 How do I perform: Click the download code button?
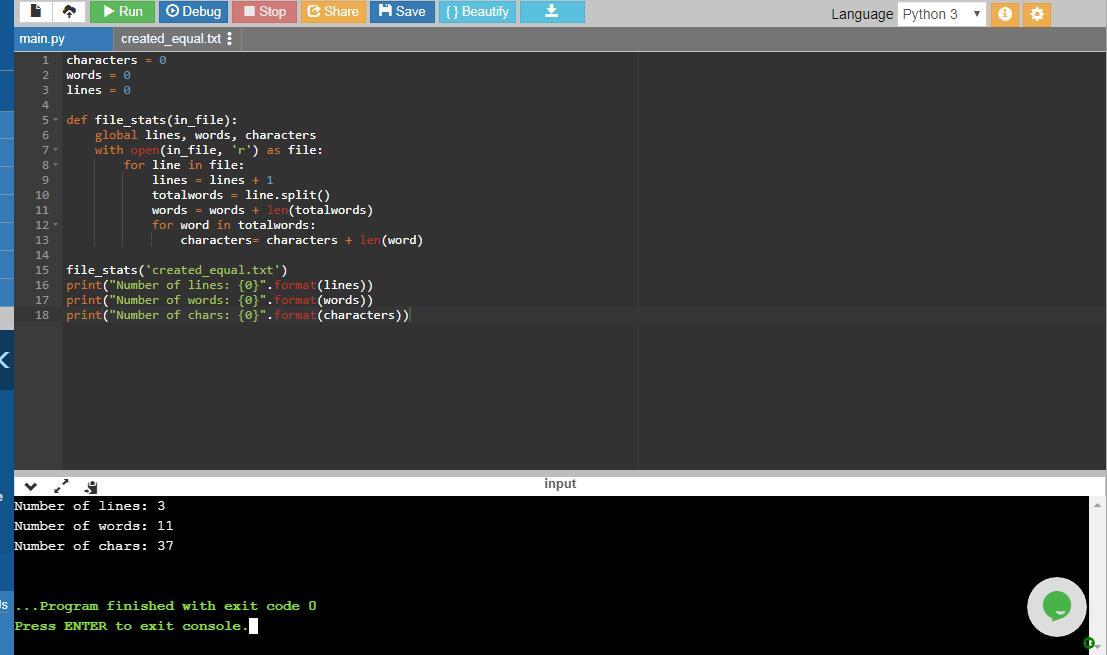551,12
